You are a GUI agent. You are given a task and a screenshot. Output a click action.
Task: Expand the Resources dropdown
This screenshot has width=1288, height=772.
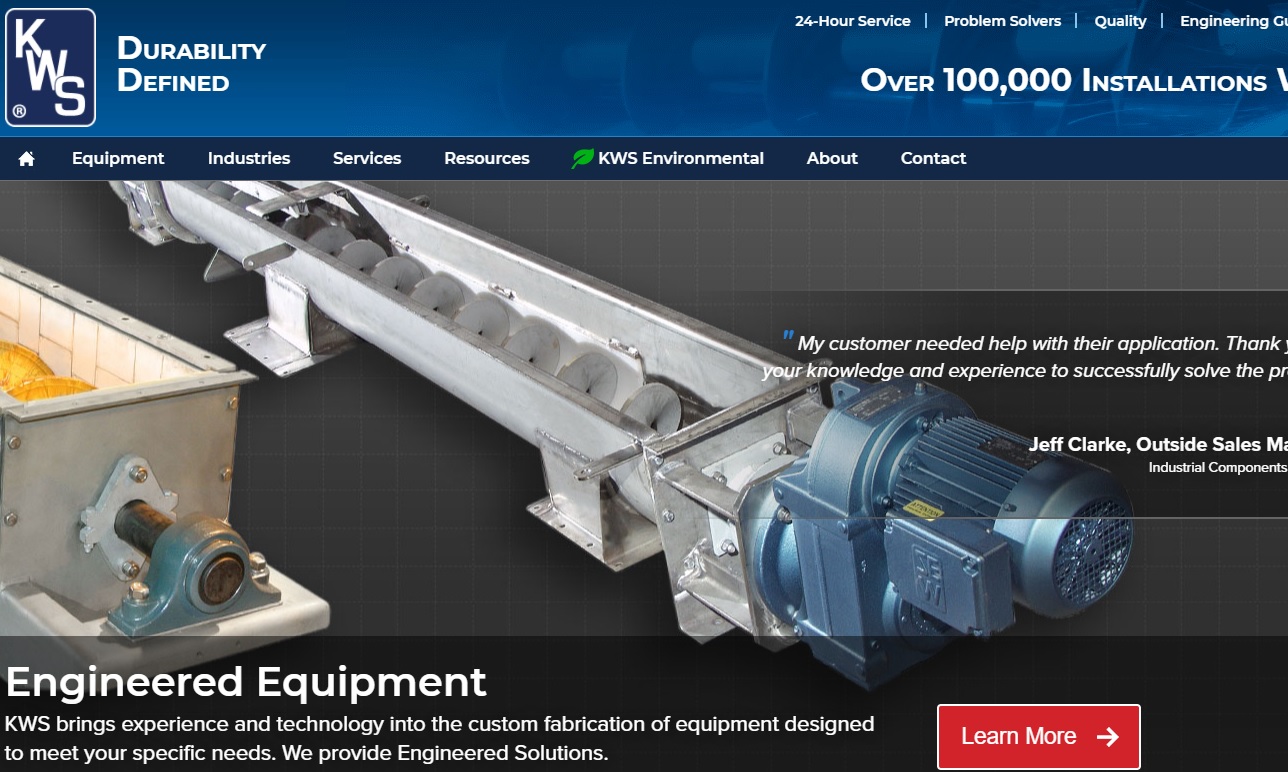[x=487, y=158]
